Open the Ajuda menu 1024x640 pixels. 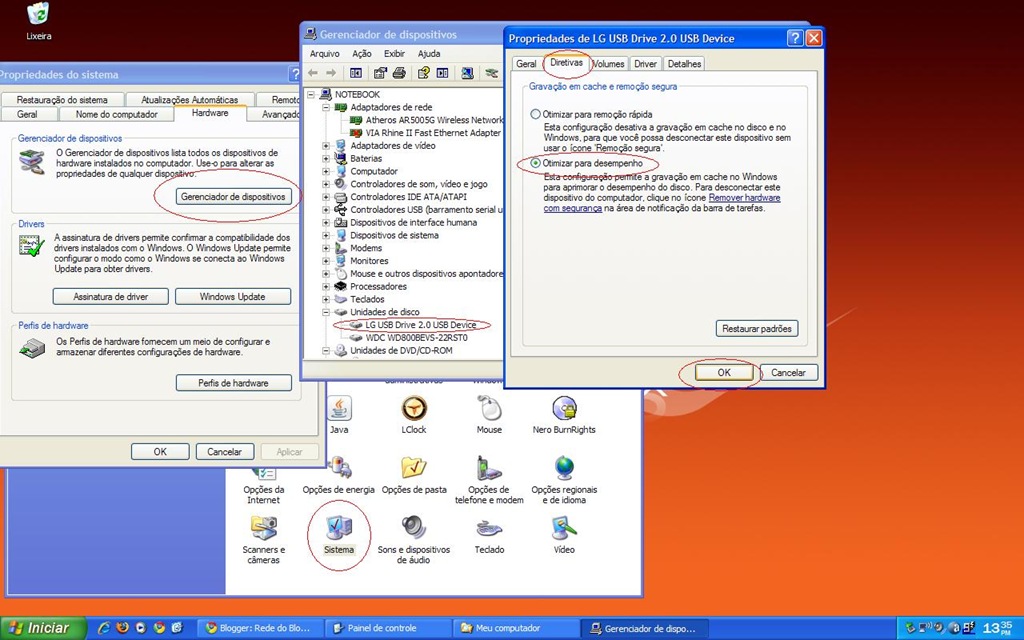(x=429, y=54)
